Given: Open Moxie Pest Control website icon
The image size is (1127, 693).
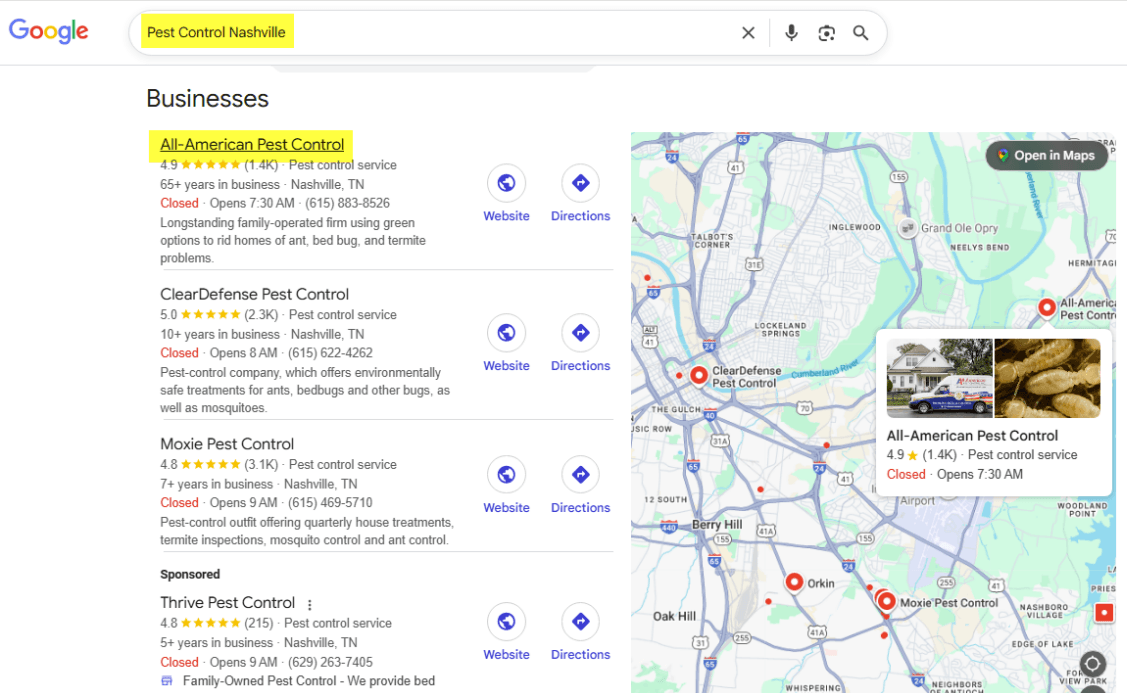Looking at the screenshot, I should click(506, 475).
